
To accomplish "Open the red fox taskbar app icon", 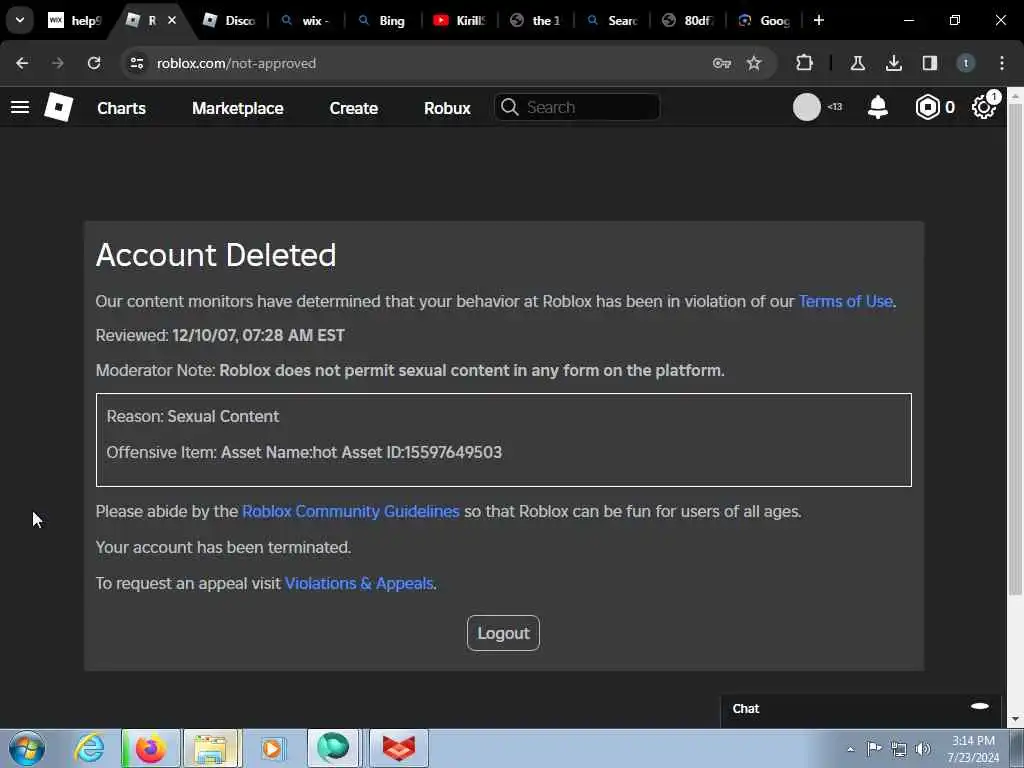I will 398,748.
